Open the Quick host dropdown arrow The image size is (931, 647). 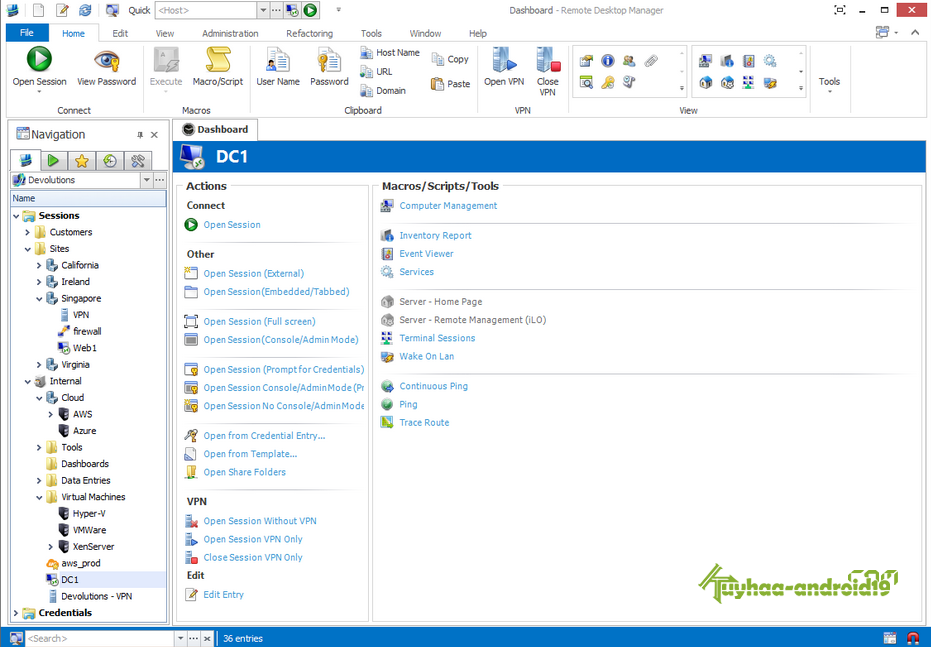(x=263, y=10)
